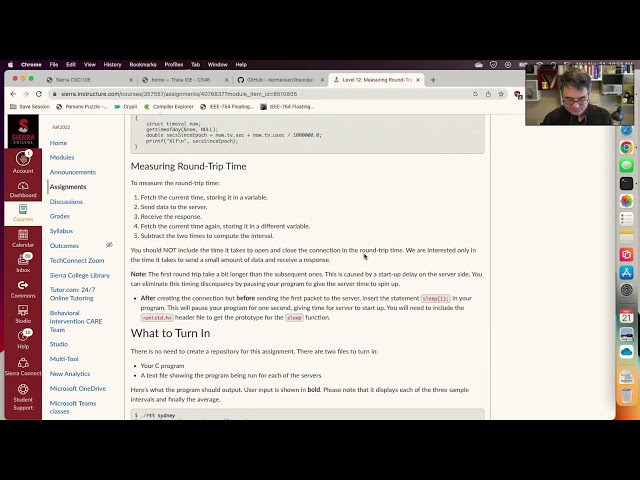Open Chrome from the dock

(x=627, y=147)
